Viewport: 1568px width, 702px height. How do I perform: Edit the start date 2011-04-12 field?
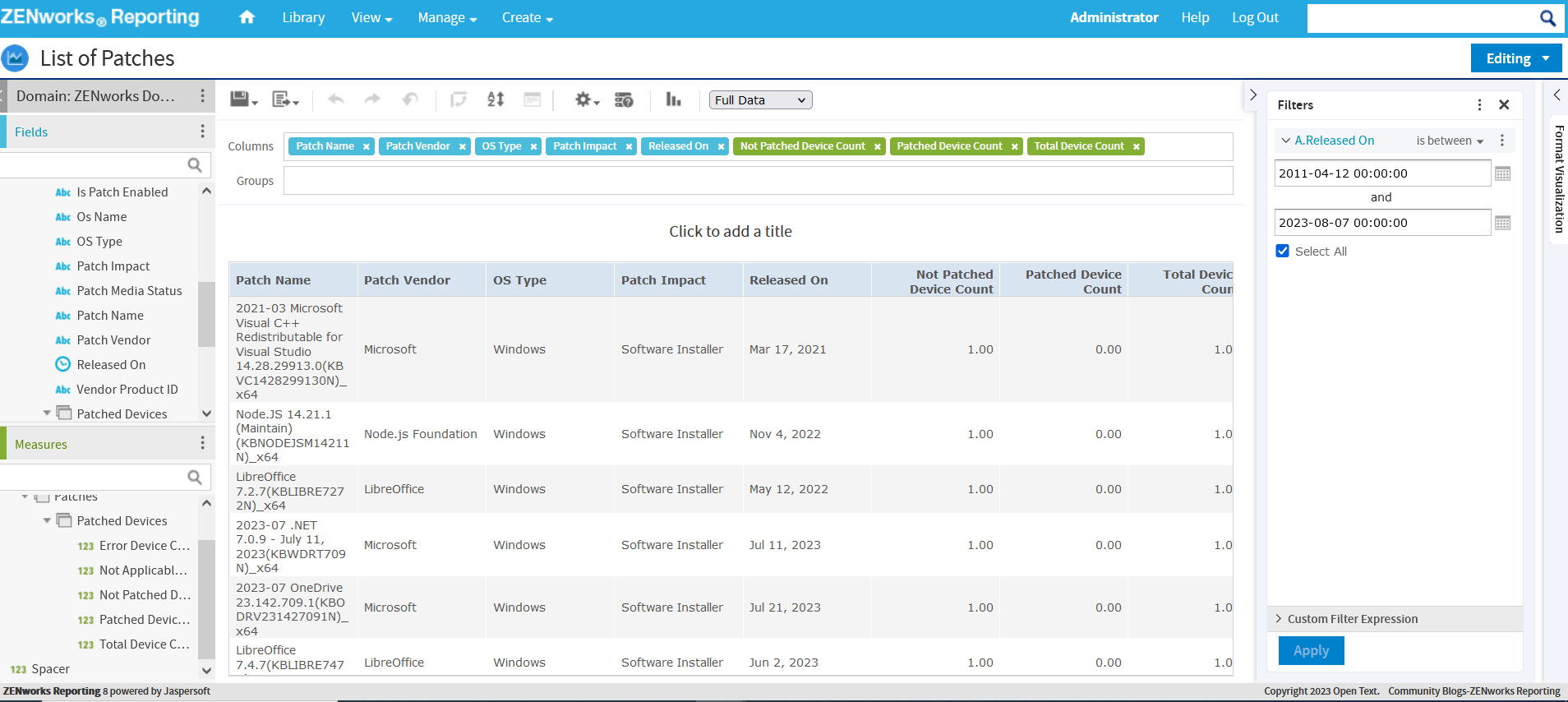coord(1382,173)
